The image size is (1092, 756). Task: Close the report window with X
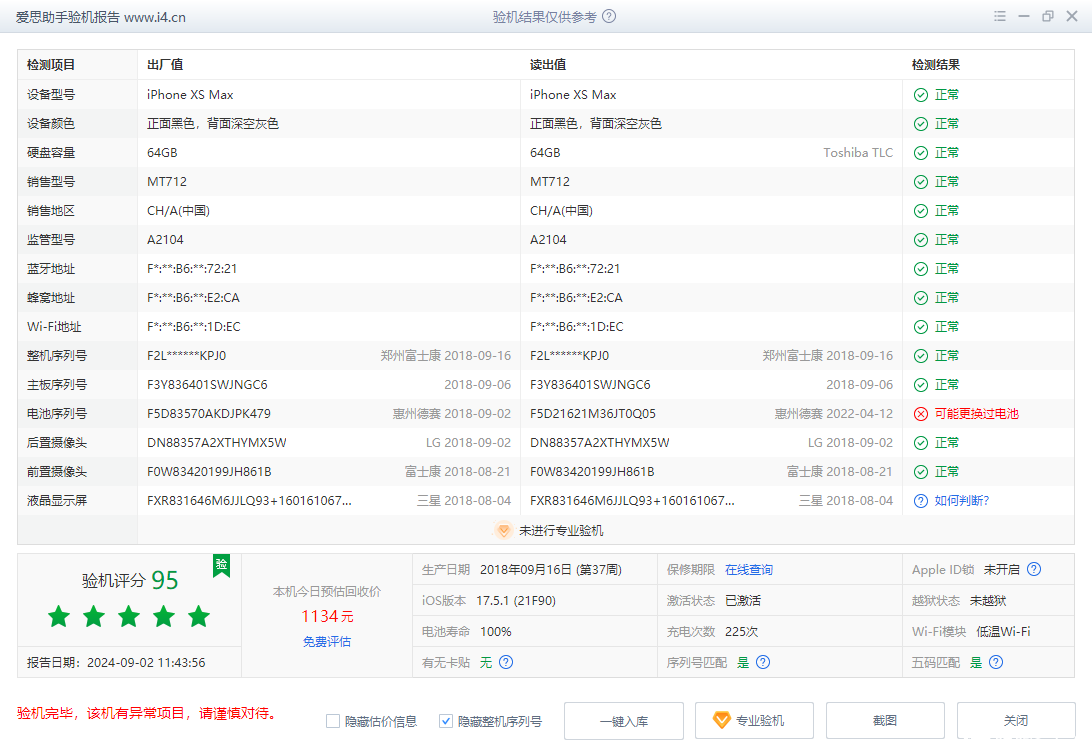click(x=1072, y=17)
